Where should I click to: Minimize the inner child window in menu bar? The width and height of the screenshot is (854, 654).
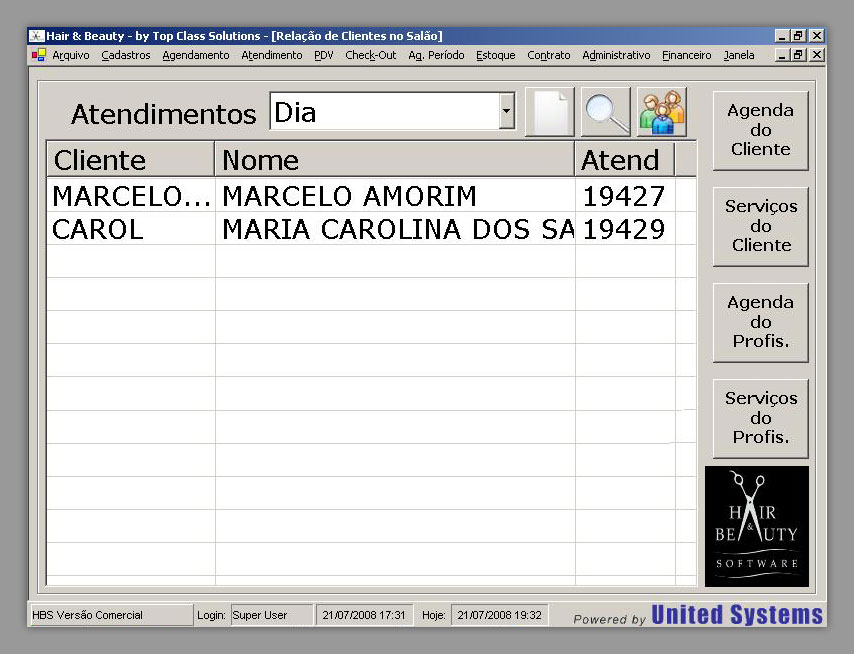(782, 55)
